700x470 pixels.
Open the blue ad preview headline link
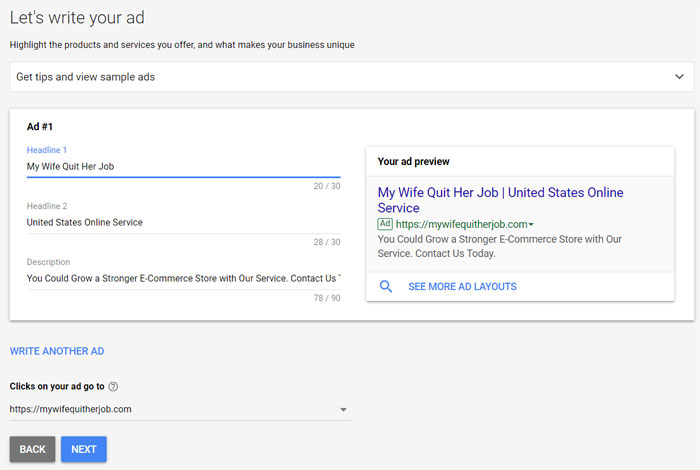pos(500,200)
